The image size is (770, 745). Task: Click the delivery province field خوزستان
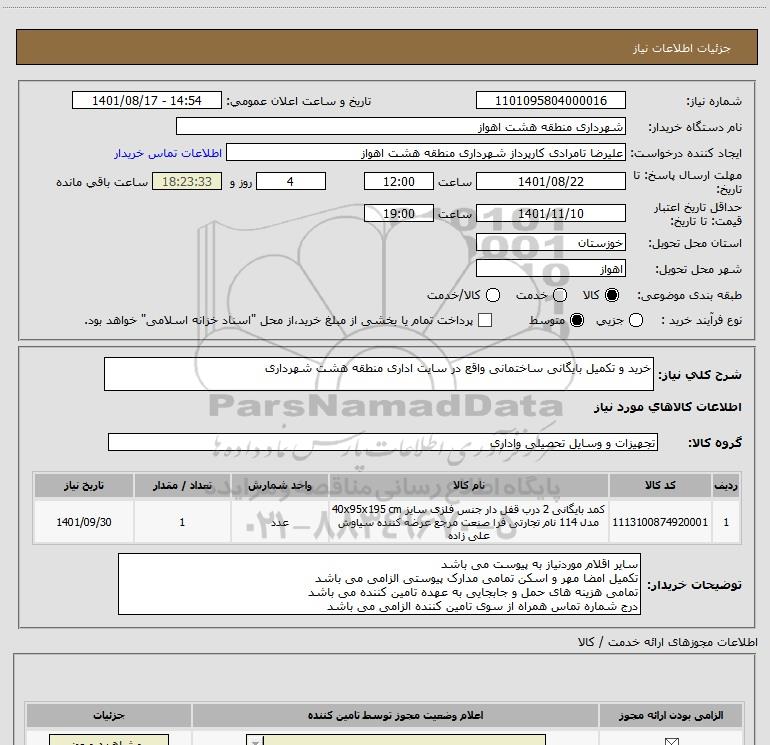(550, 243)
